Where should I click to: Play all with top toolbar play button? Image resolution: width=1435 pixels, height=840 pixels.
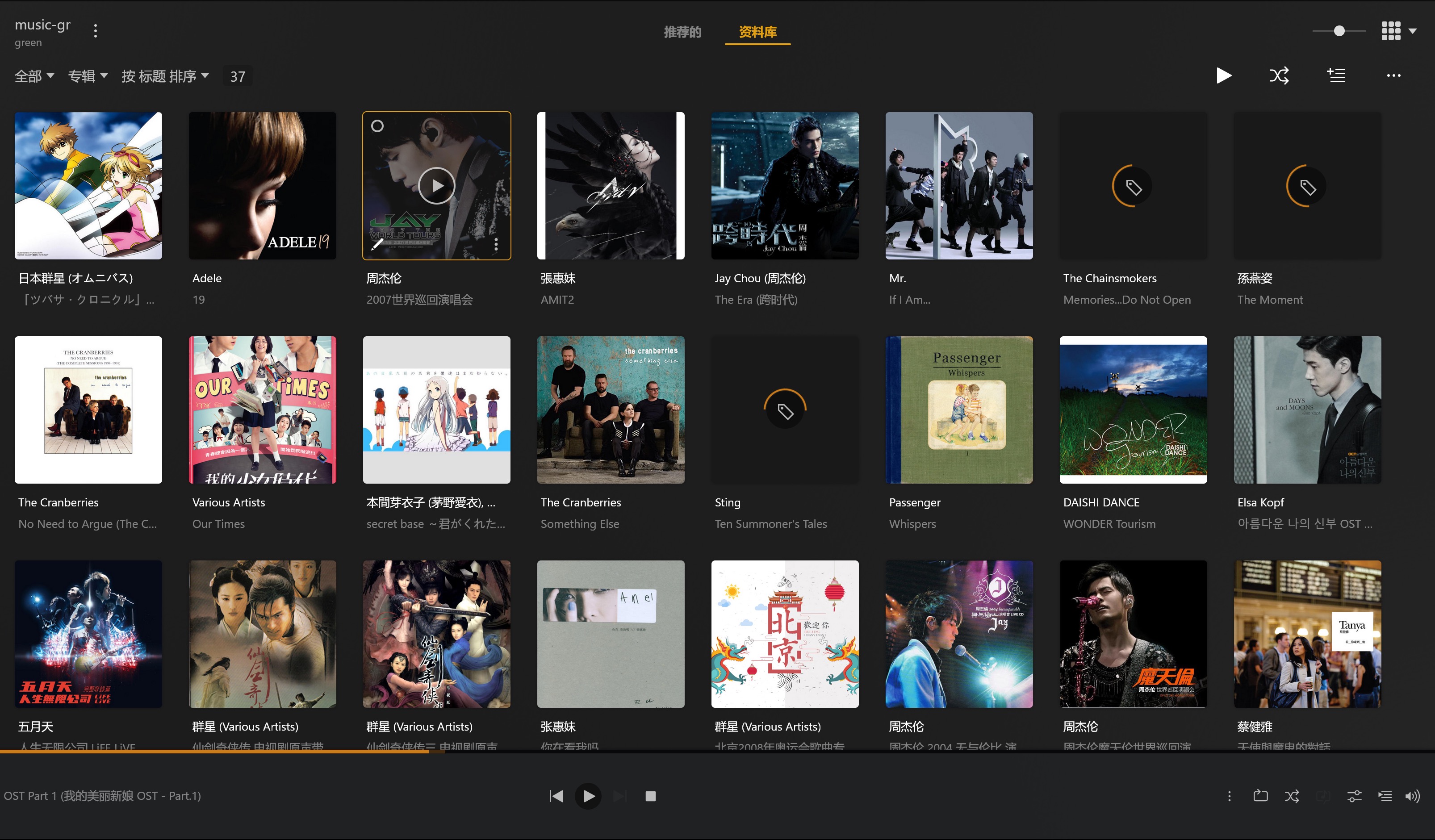(1223, 75)
